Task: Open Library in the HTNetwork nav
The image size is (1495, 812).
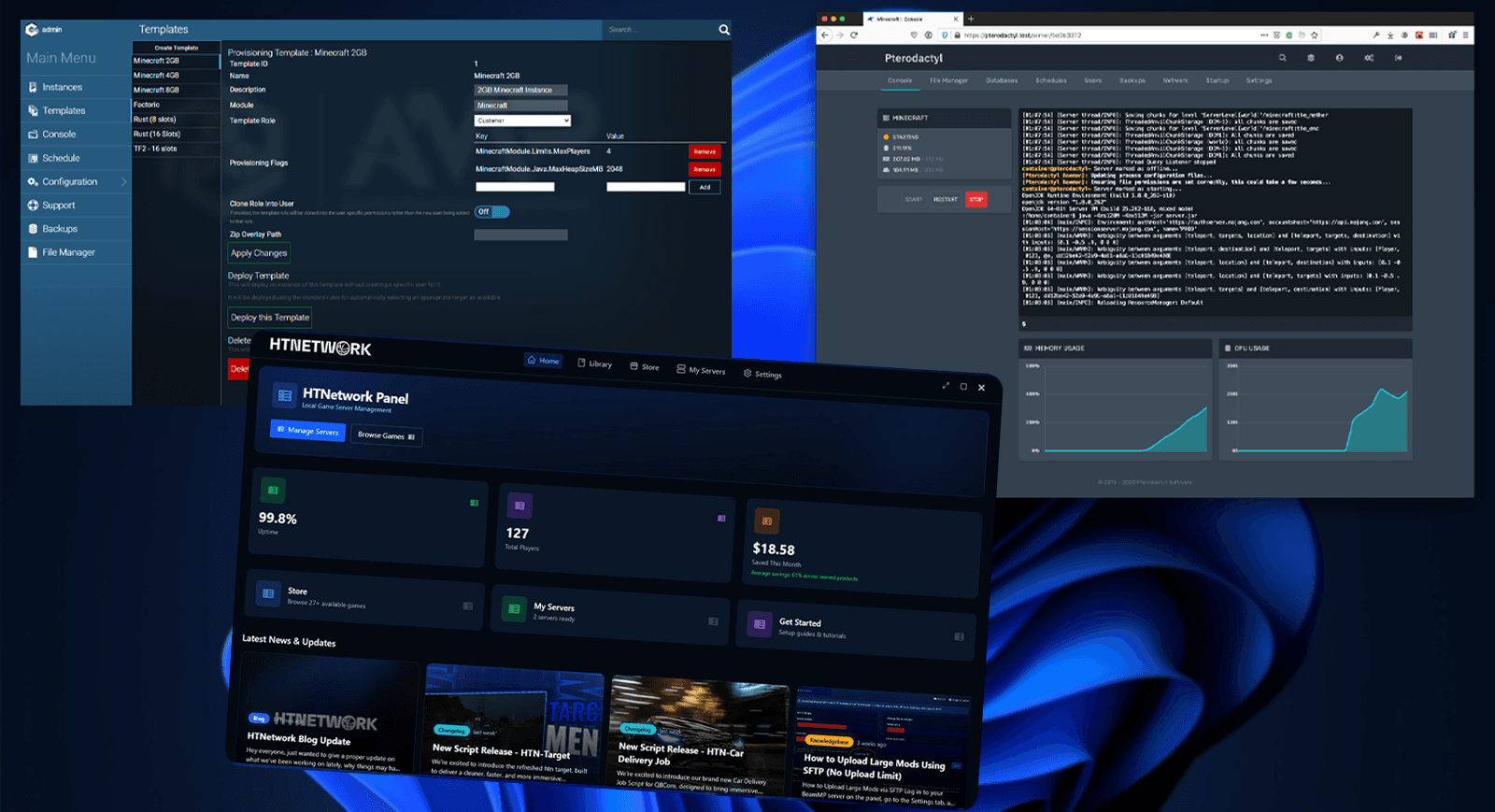Action: pyautogui.click(x=595, y=363)
